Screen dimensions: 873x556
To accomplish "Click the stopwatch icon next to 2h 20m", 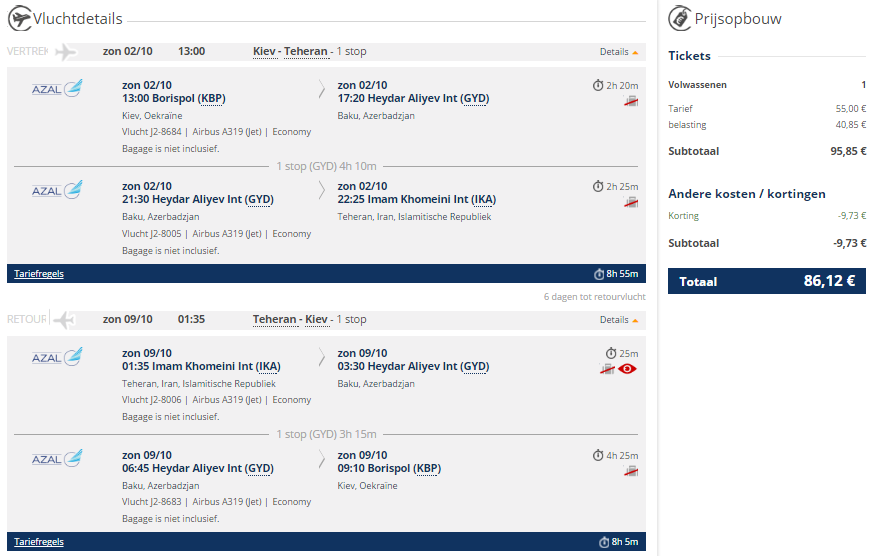I will 598,85.
